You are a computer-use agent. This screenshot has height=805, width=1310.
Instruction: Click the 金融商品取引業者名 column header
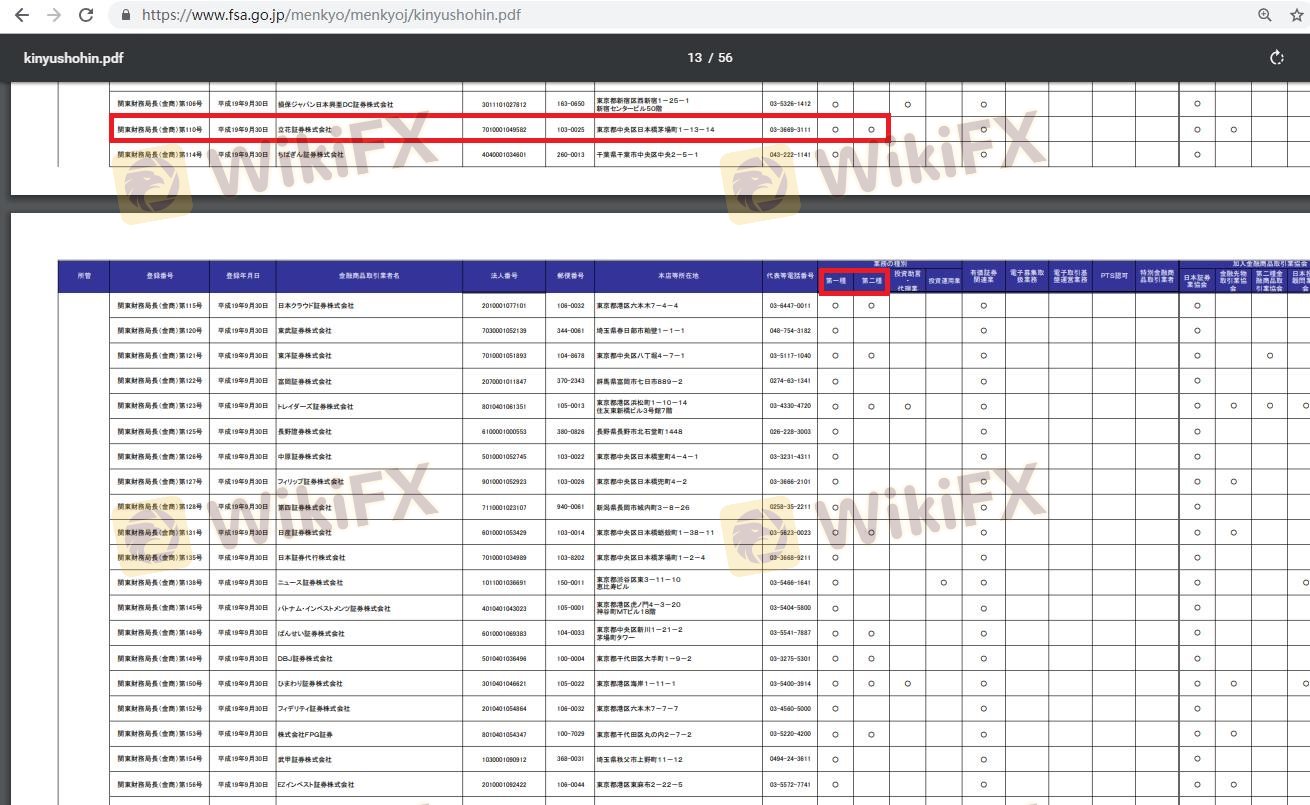coord(369,275)
